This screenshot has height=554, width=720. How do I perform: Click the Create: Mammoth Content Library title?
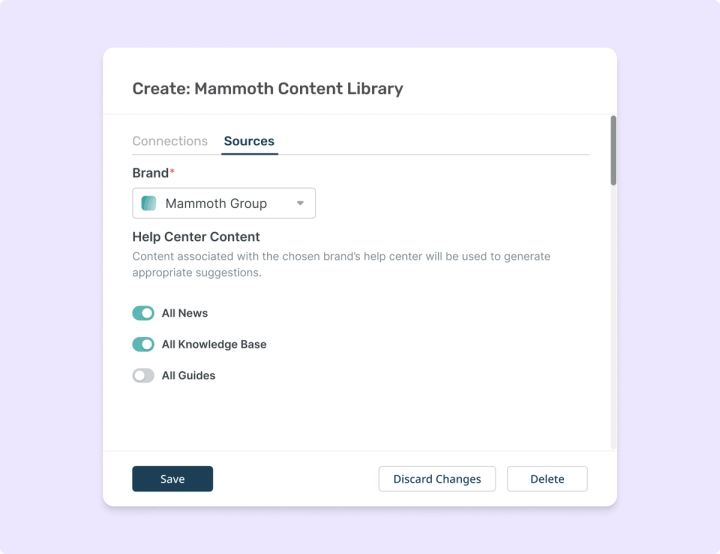268,89
